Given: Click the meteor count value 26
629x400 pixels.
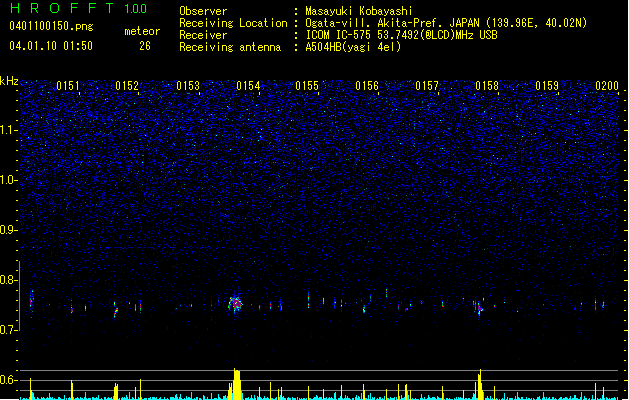Looking at the screenshot, I should click(145, 46).
